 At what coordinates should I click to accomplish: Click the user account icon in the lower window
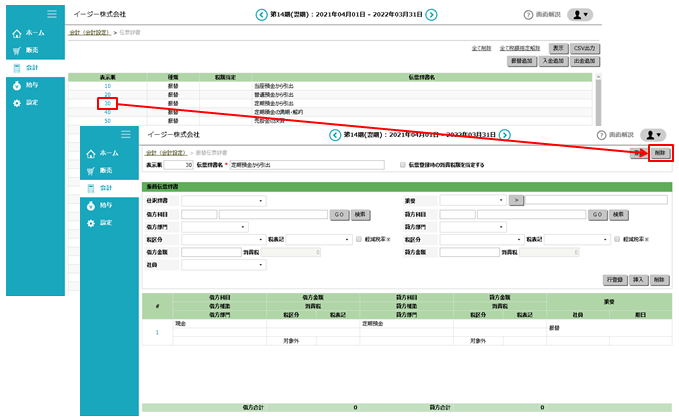[x=654, y=134]
